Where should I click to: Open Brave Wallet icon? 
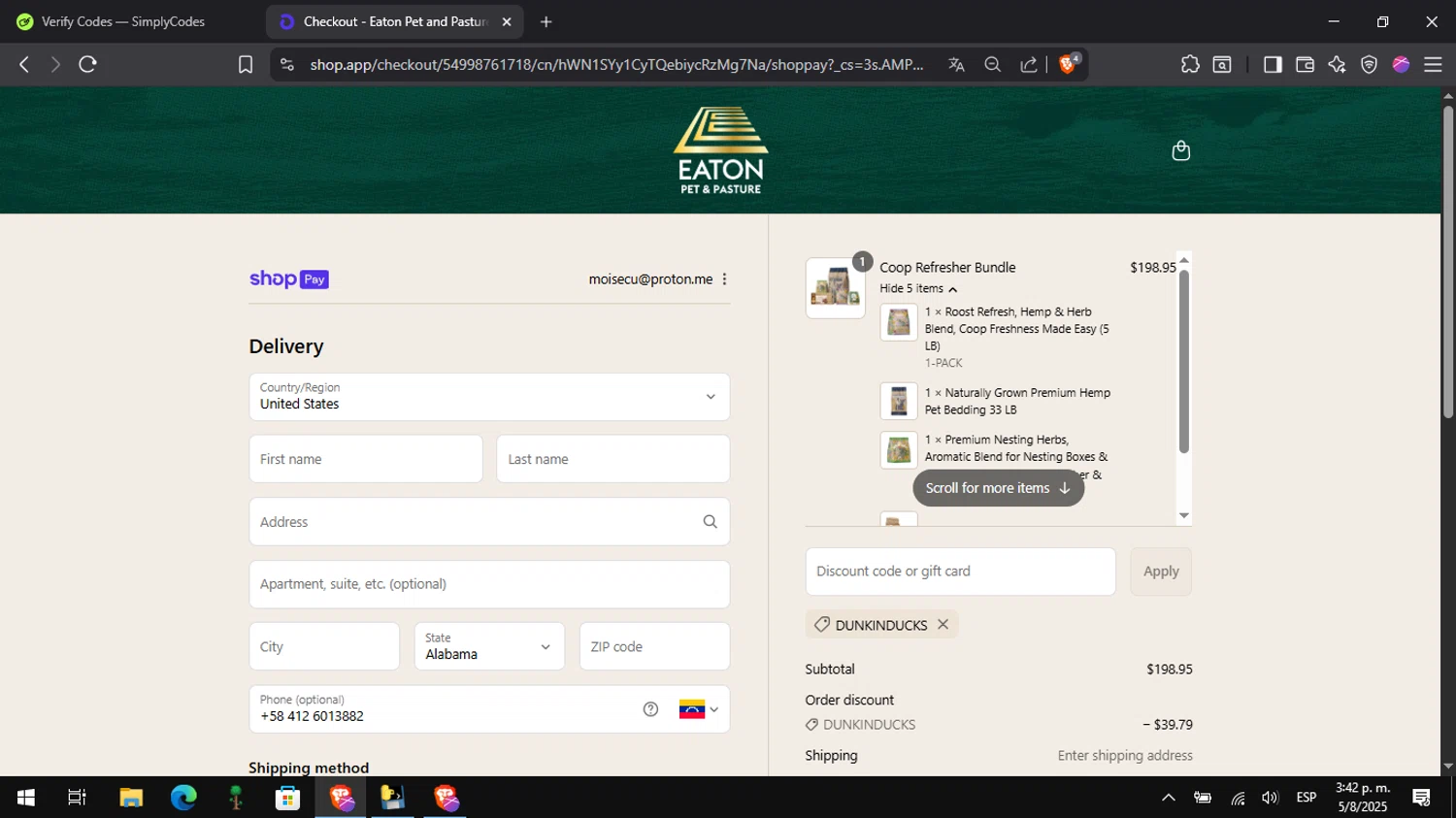[x=1305, y=65]
